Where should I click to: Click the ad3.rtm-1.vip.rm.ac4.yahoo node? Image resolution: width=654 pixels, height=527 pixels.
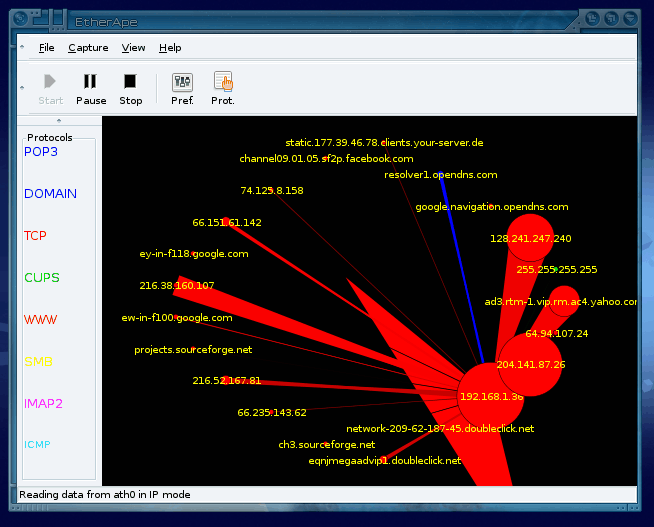pyautogui.click(x=564, y=301)
